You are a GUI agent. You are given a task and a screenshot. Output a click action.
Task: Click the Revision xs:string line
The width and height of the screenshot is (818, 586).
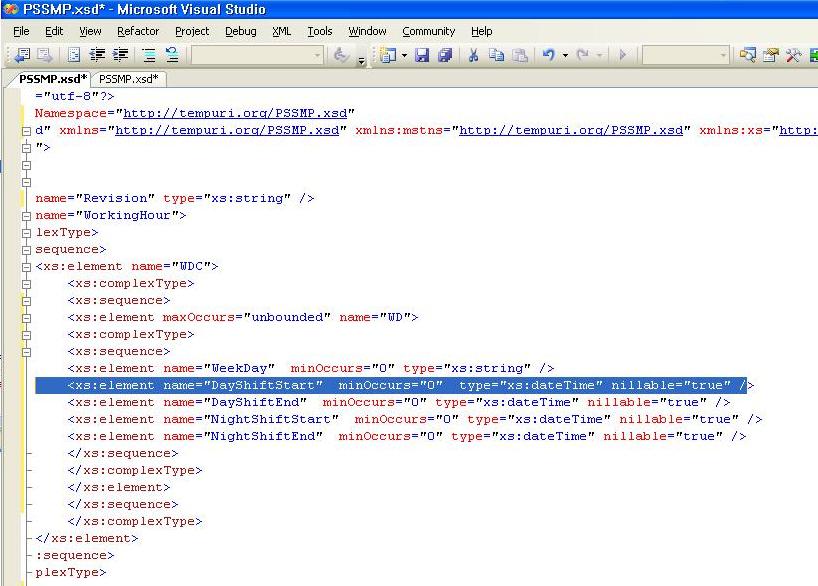click(x=175, y=198)
